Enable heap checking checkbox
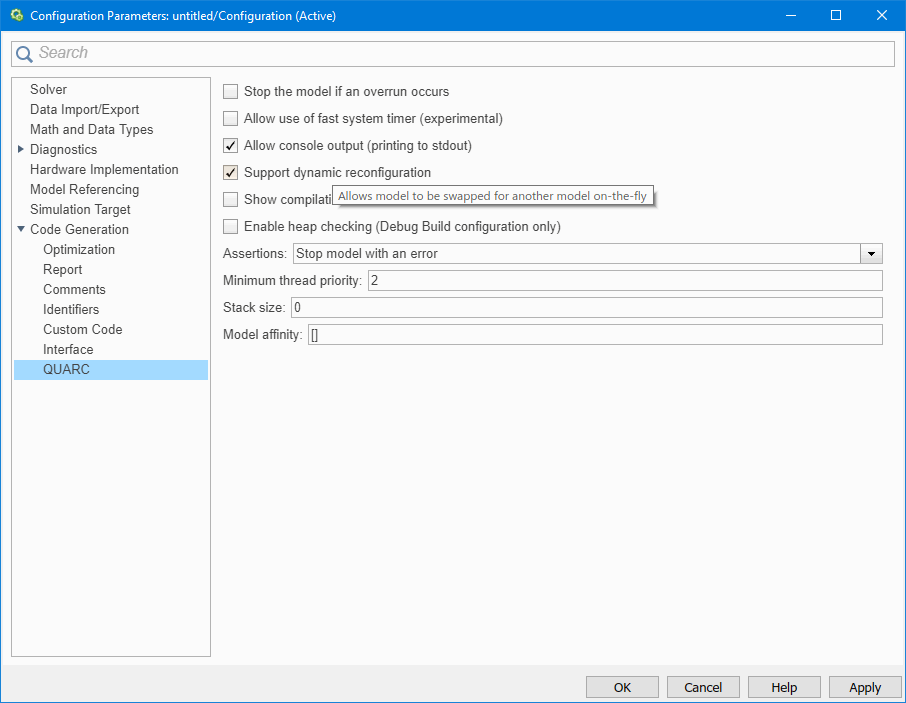 [x=231, y=227]
